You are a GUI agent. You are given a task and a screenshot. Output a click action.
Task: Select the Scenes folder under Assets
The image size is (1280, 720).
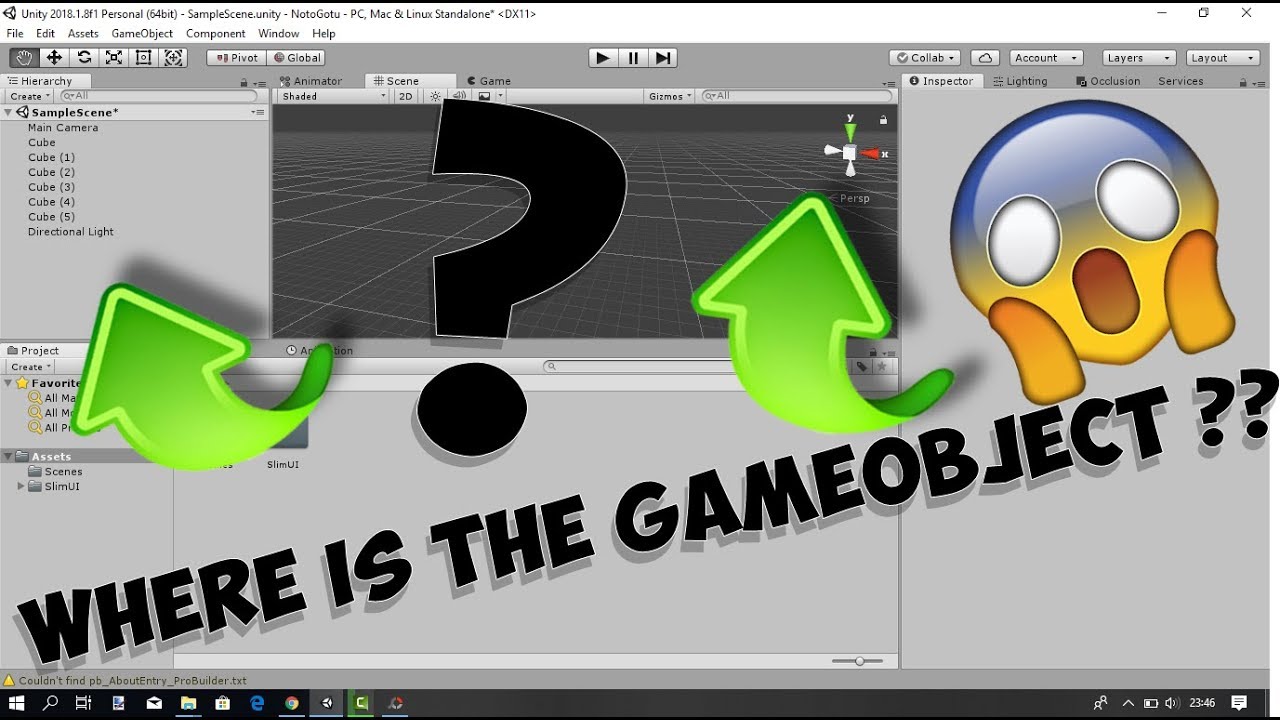click(x=63, y=472)
